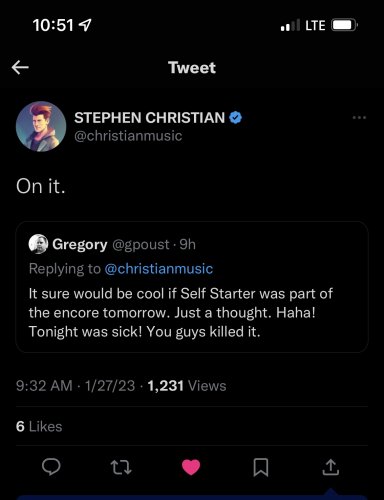The width and height of the screenshot is (384, 500).
Task: Follow the blue @christianmusic reply link
Action: point(159,269)
